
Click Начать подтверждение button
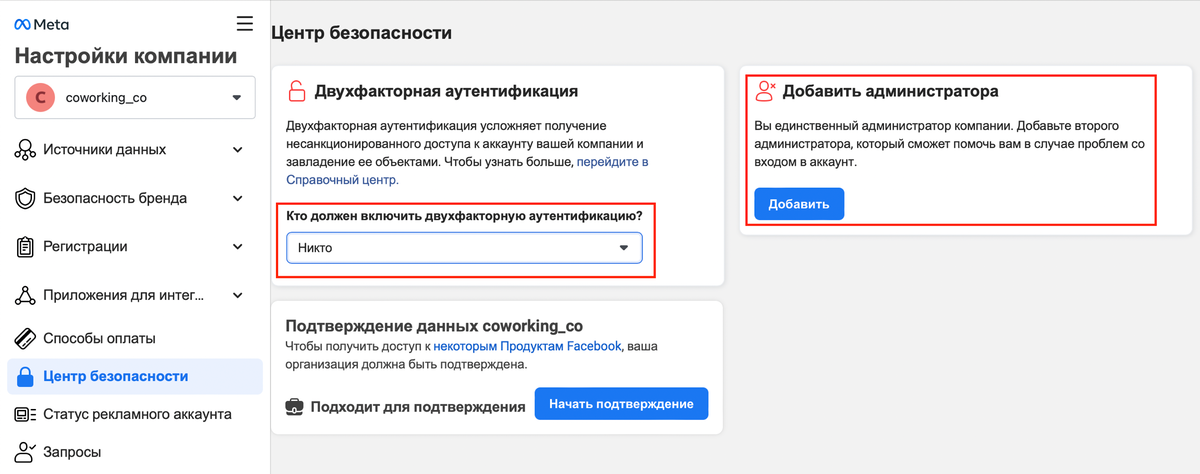tap(621, 403)
